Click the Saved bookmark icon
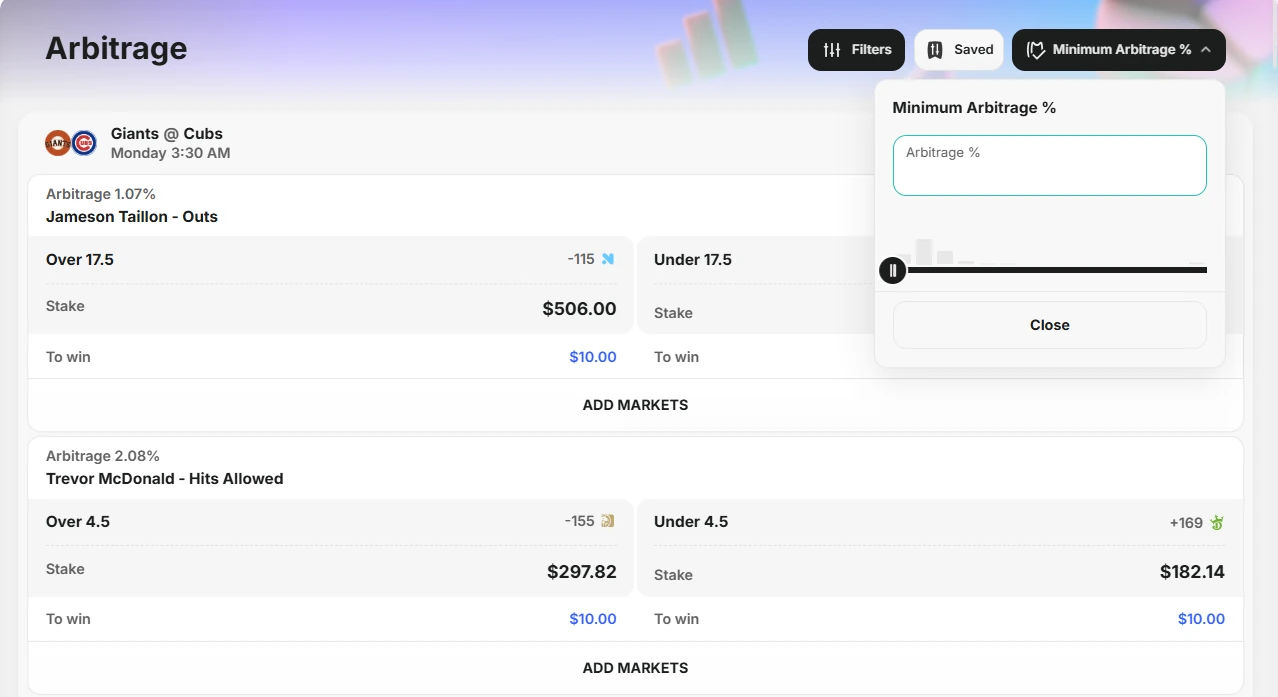The image size is (1278, 697). (x=935, y=50)
